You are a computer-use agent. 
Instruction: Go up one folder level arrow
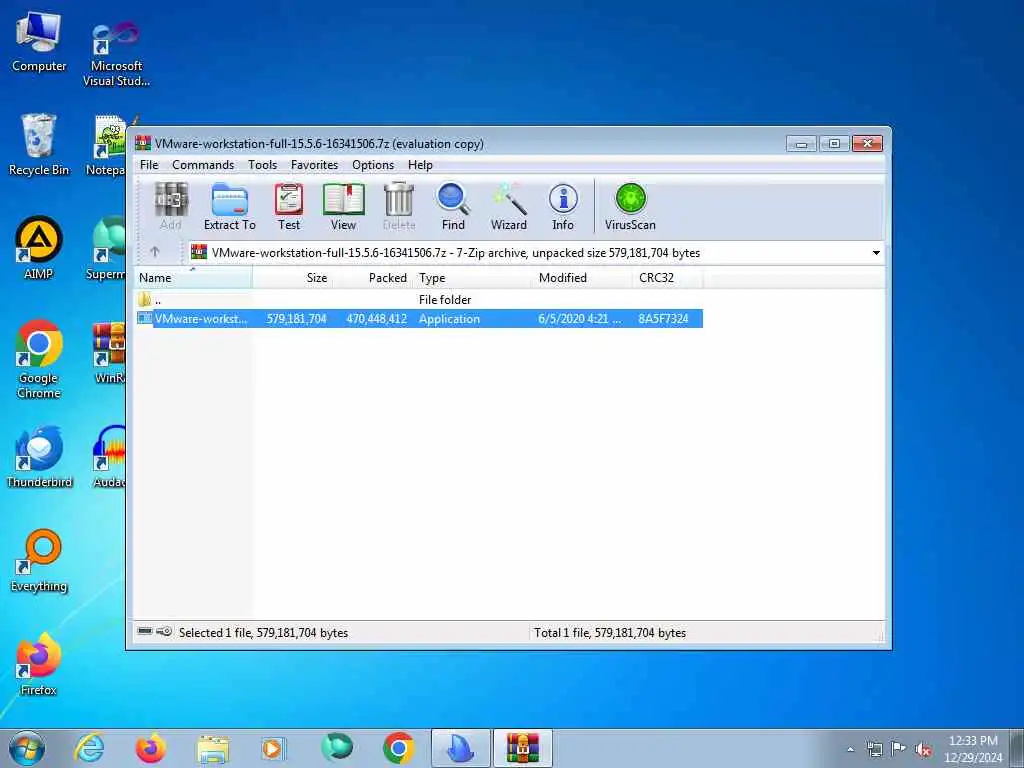pos(155,251)
